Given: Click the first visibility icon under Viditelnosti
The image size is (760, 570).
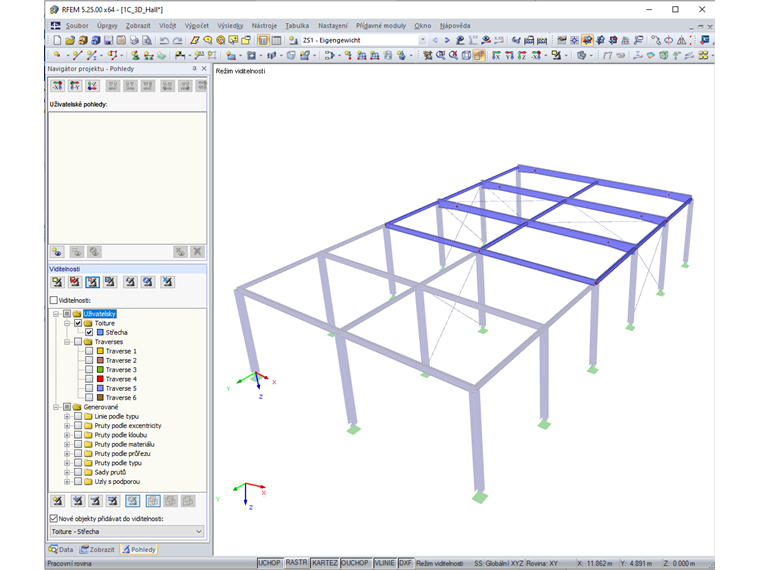Looking at the screenshot, I should click(x=57, y=282).
